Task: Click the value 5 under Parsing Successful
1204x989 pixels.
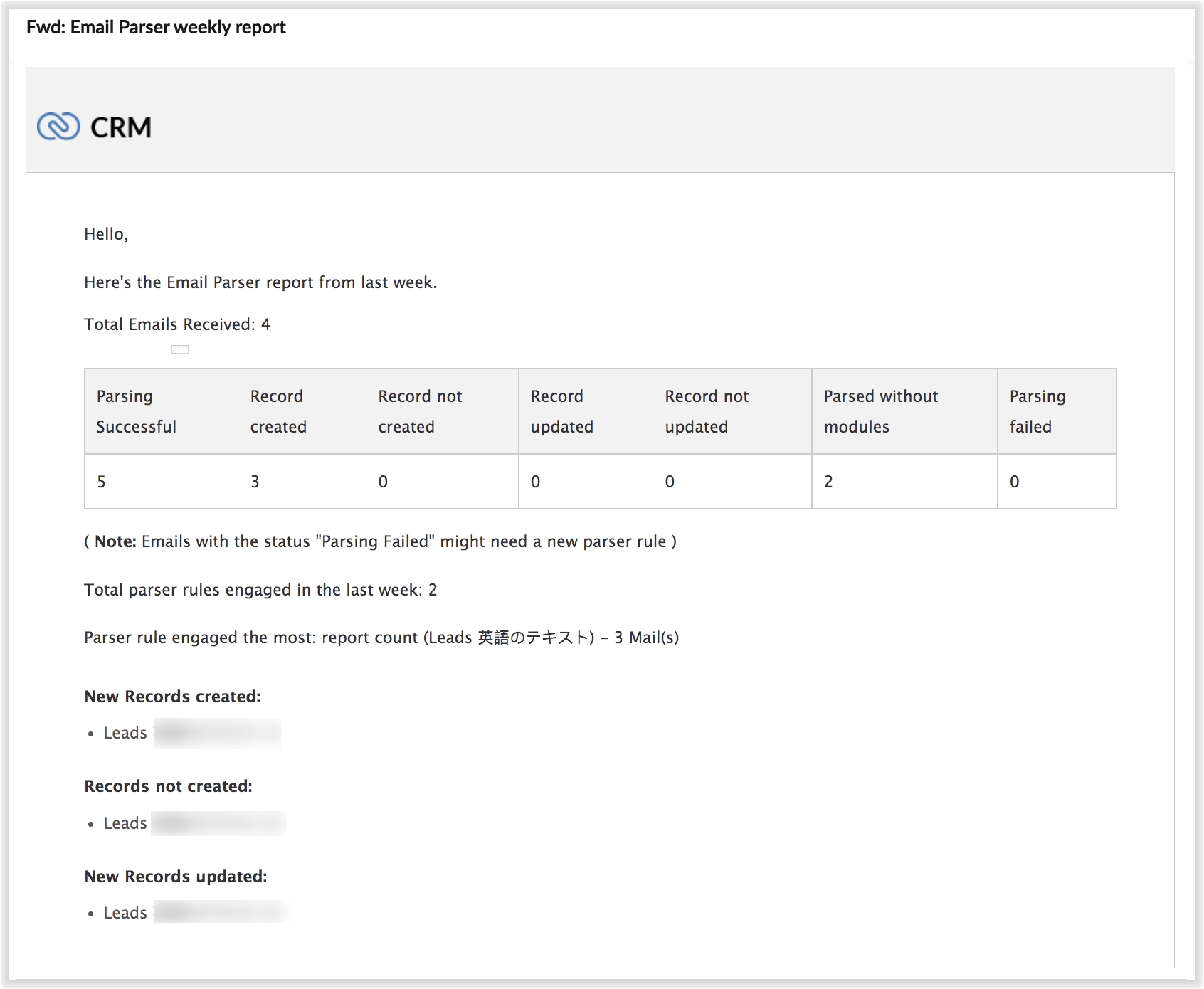Action: (102, 482)
